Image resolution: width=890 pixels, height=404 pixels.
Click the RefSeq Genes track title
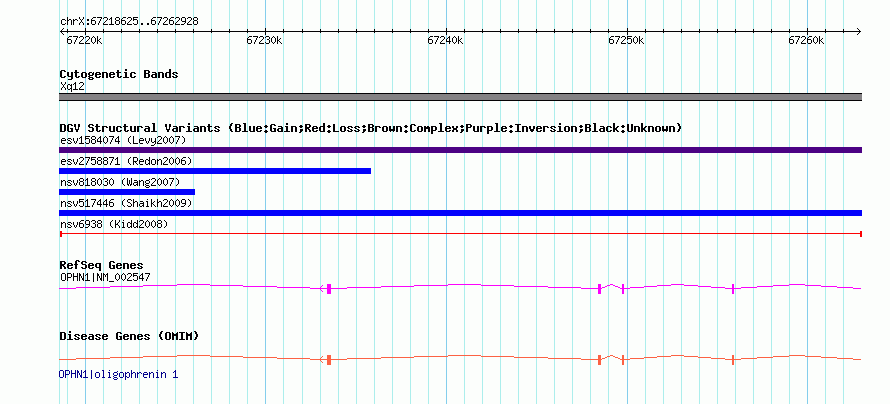pos(102,265)
